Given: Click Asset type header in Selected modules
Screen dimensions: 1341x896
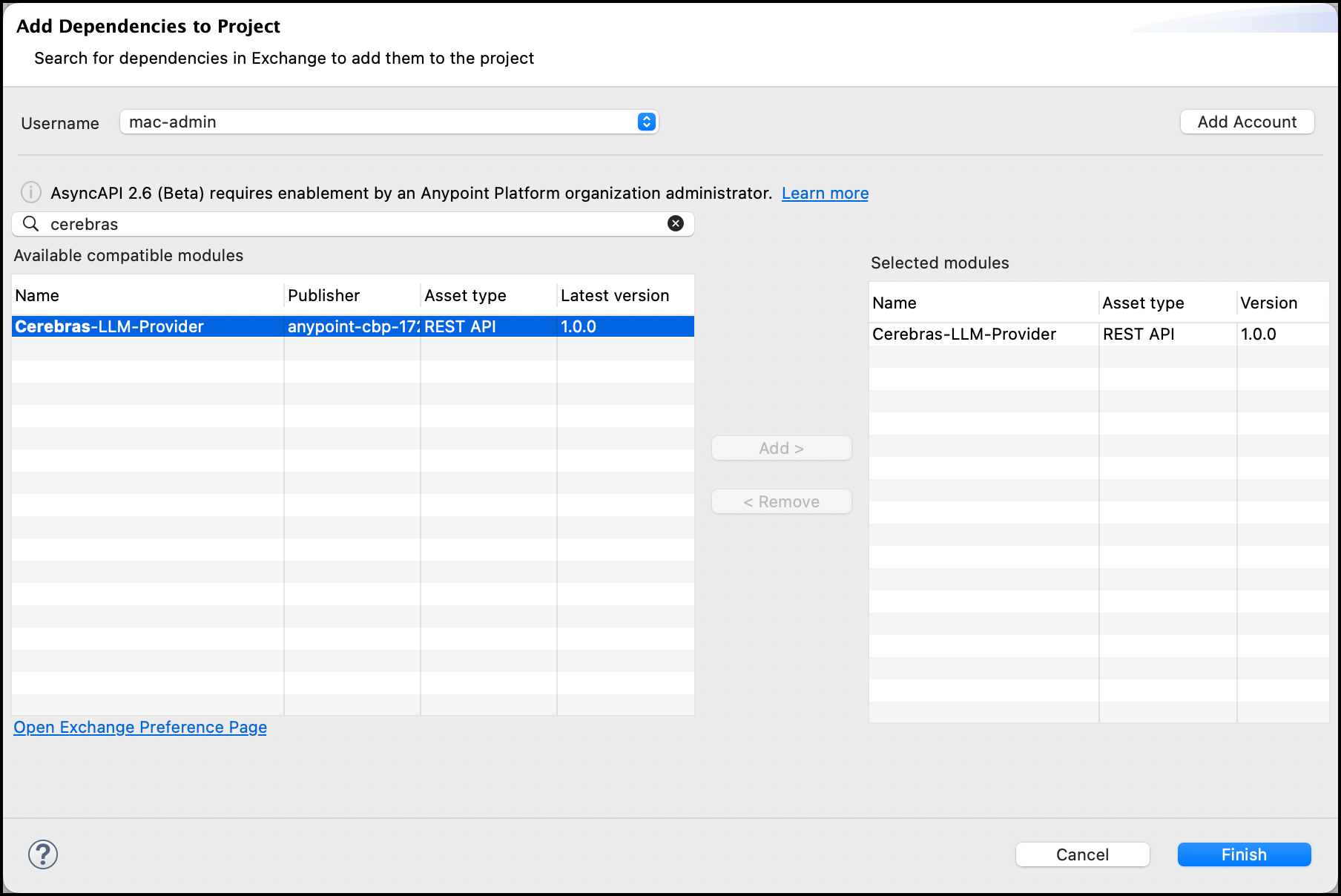Looking at the screenshot, I should (1167, 303).
